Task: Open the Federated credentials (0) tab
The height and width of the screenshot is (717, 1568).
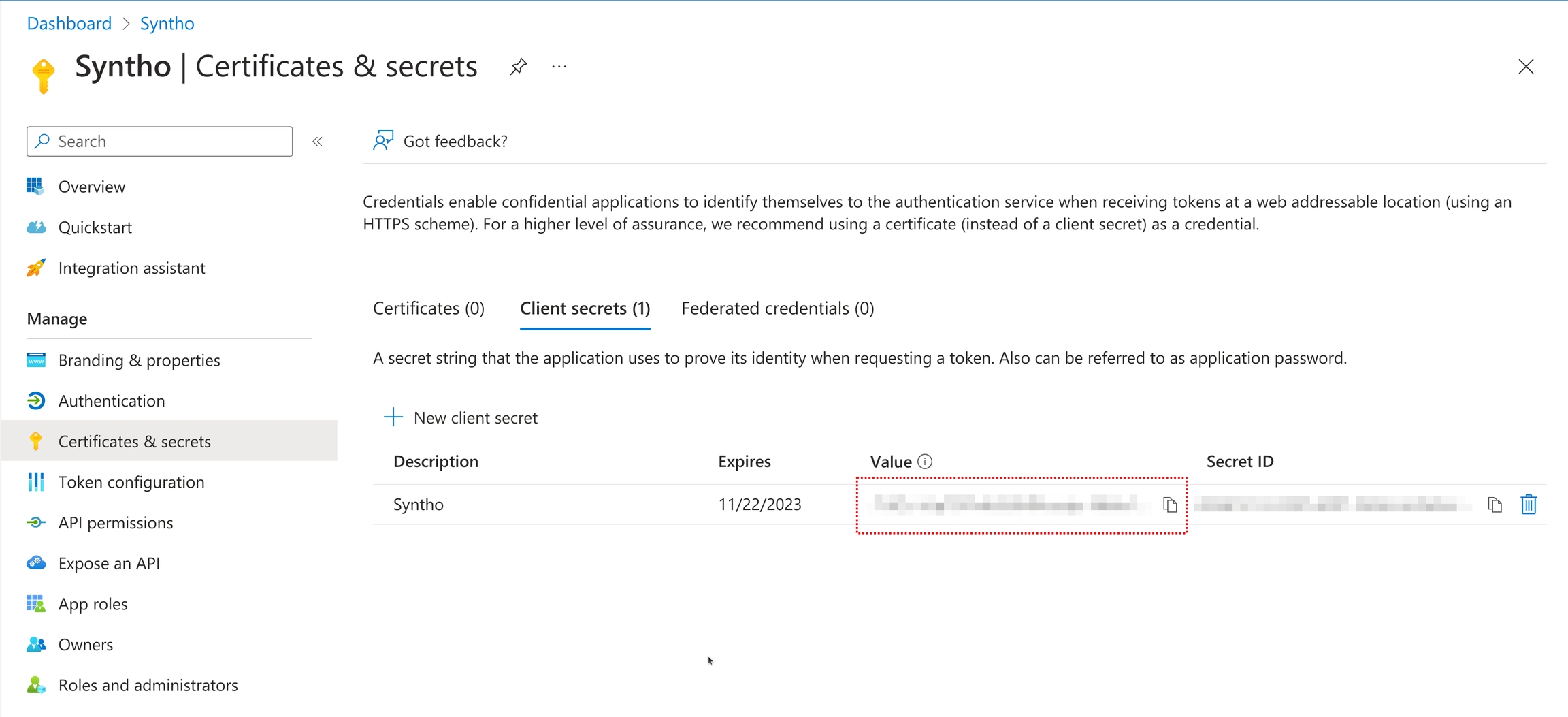Action: [777, 308]
